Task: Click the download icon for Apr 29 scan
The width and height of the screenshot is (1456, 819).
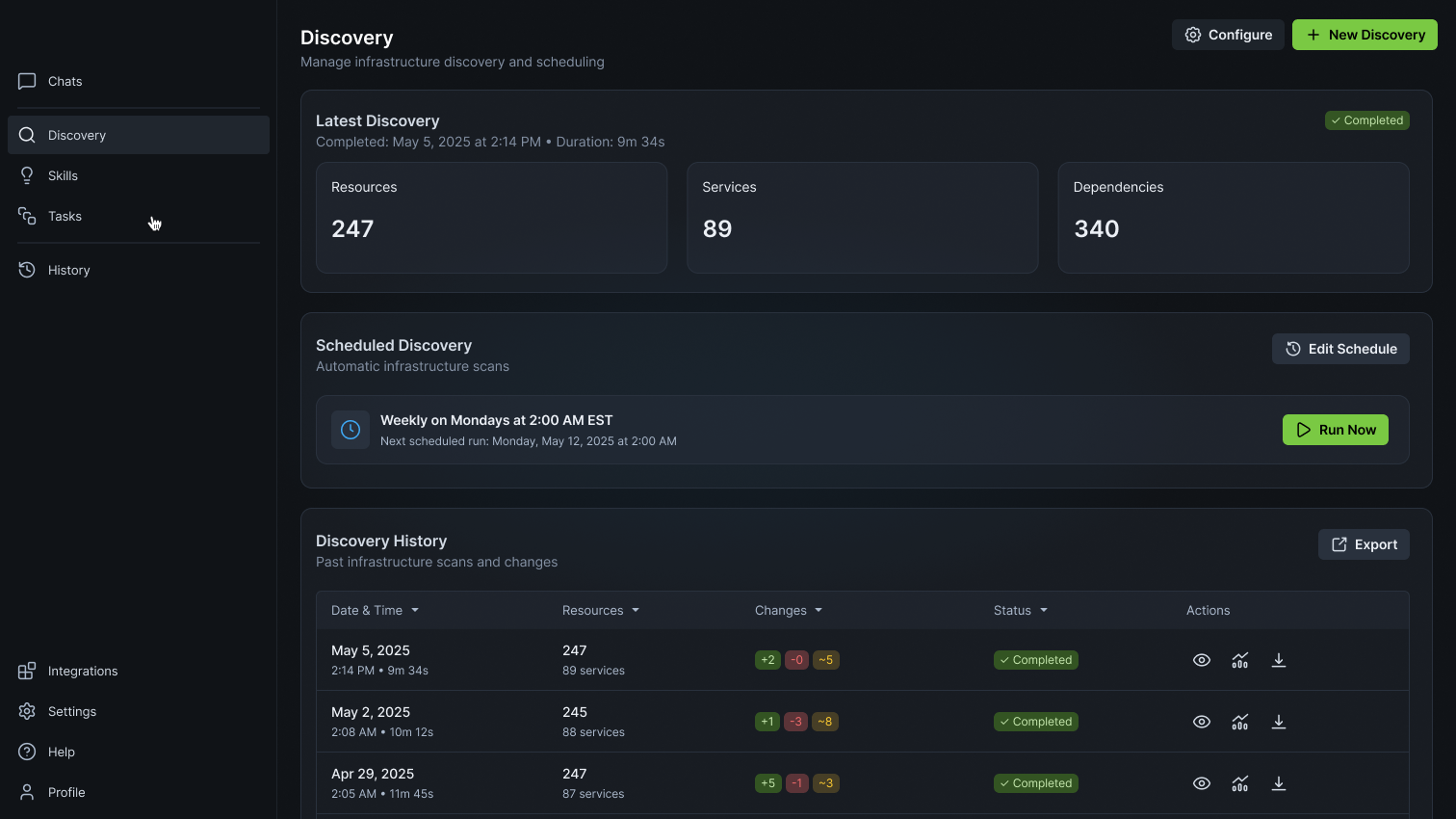Action: click(1278, 783)
